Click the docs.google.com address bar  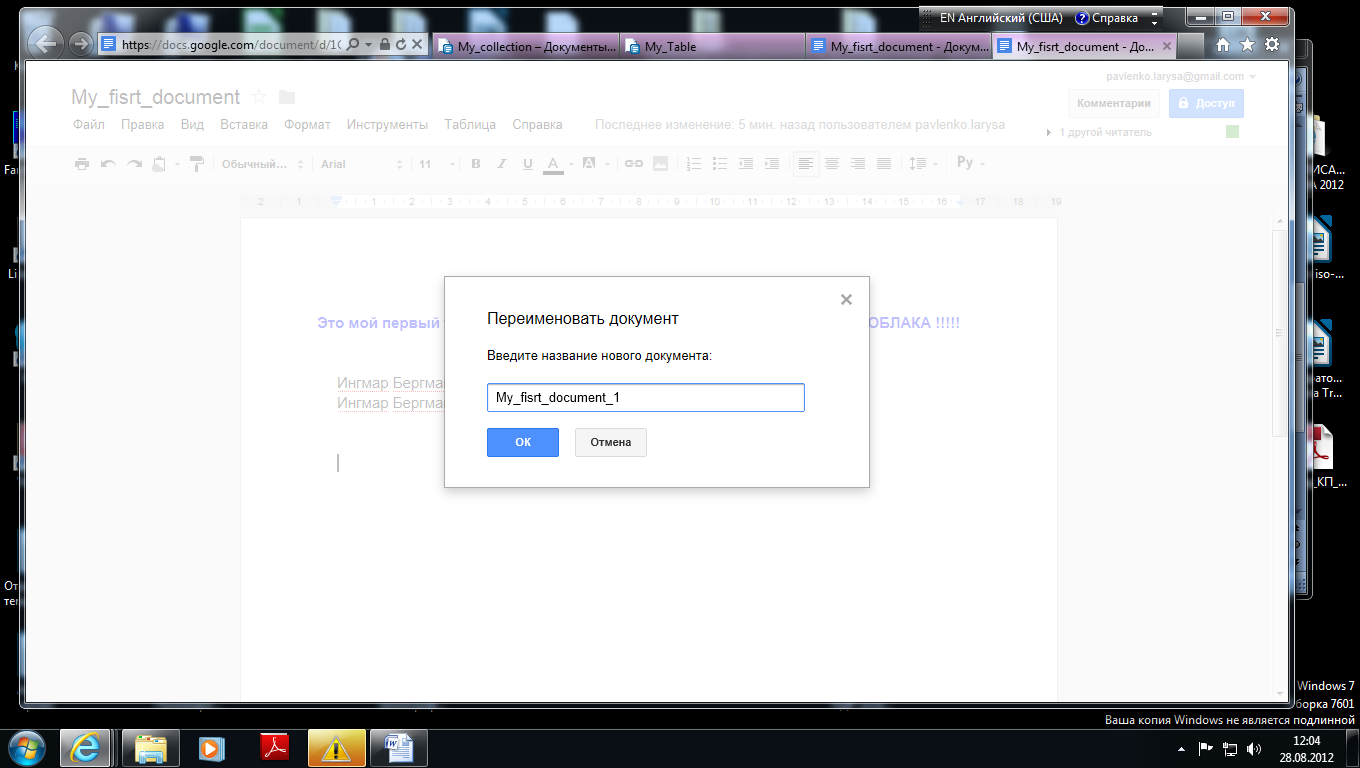coord(232,45)
